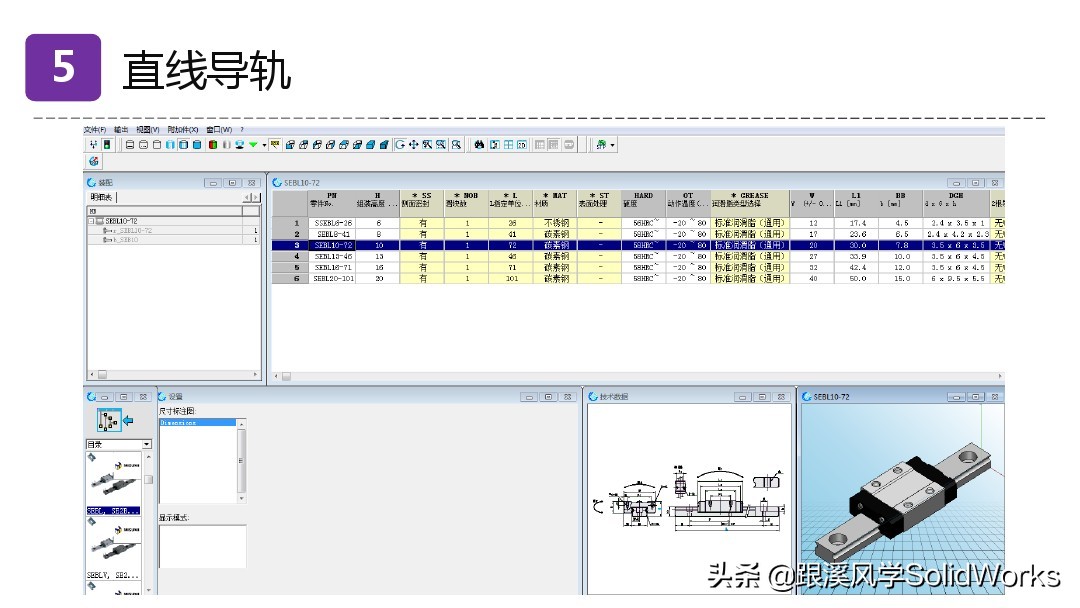This screenshot has height=608, width=1080.
Task: Click the rotate view toolbar icon
Action: click(404, 144)
